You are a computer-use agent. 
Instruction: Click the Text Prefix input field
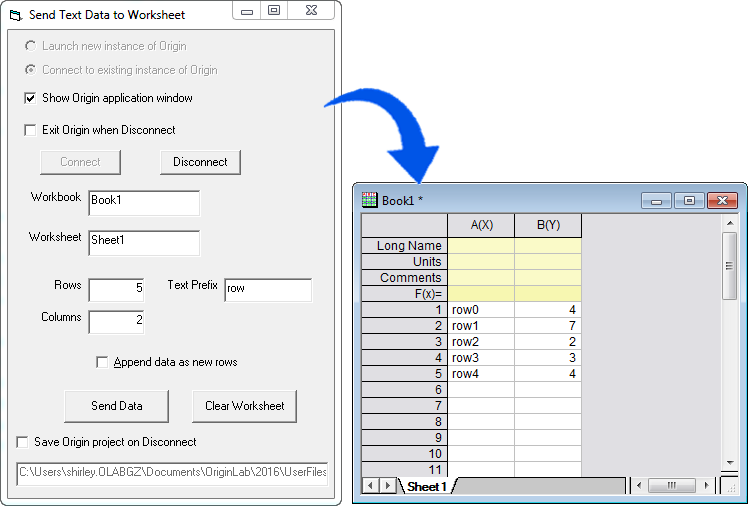[267, 290]
